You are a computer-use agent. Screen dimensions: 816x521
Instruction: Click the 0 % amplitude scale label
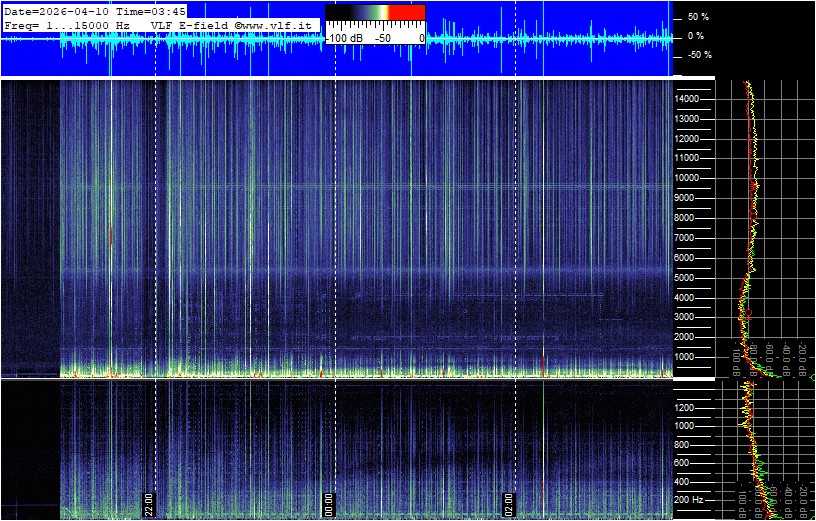[697, 36]
